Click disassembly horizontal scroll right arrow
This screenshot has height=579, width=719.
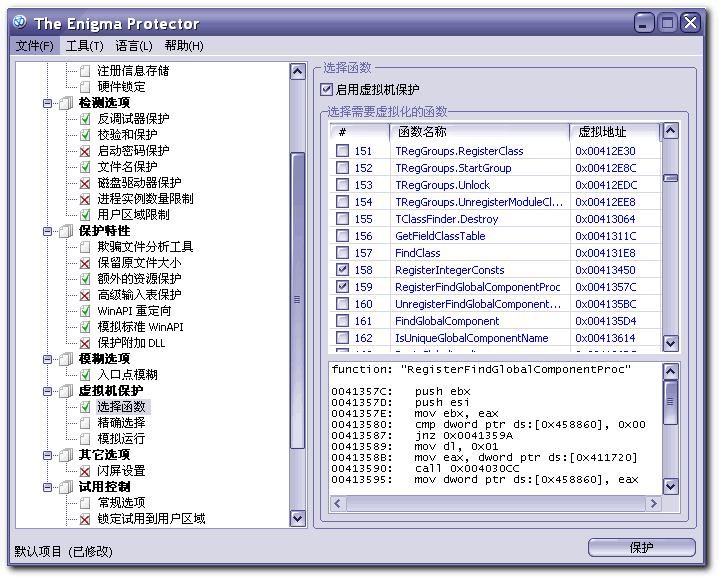coord(653,504)
